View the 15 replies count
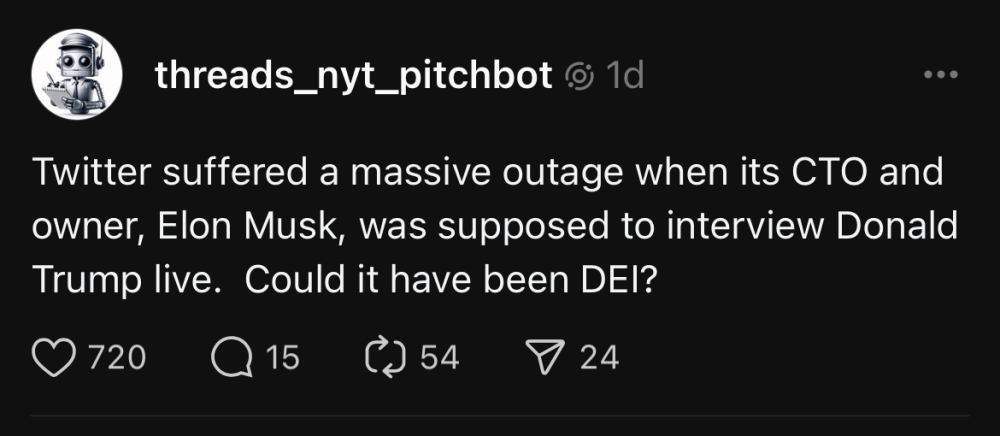Viewport: 1000px width, 436px height. pyautogui.click(x=282, y=357)
